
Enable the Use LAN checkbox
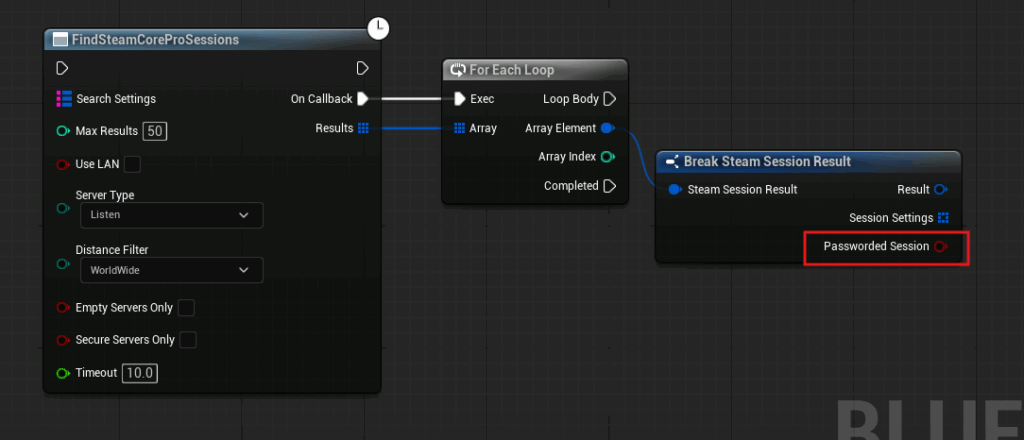(132, 164)
